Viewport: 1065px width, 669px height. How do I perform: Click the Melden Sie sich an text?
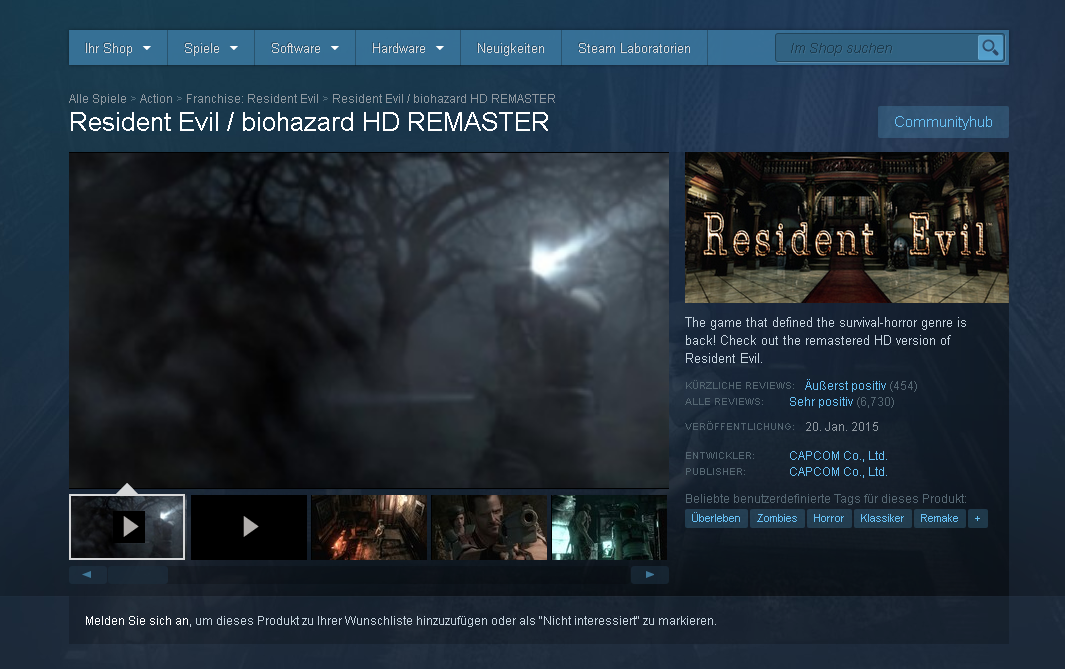(x=137, y=621)
